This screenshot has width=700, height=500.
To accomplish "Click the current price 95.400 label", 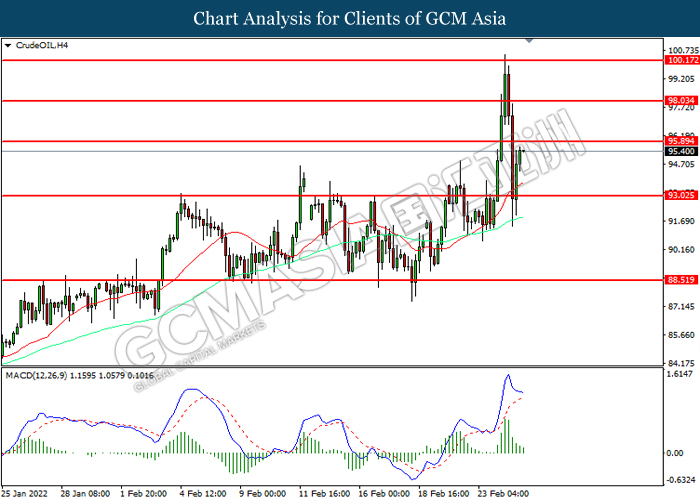I will [682, 151].
